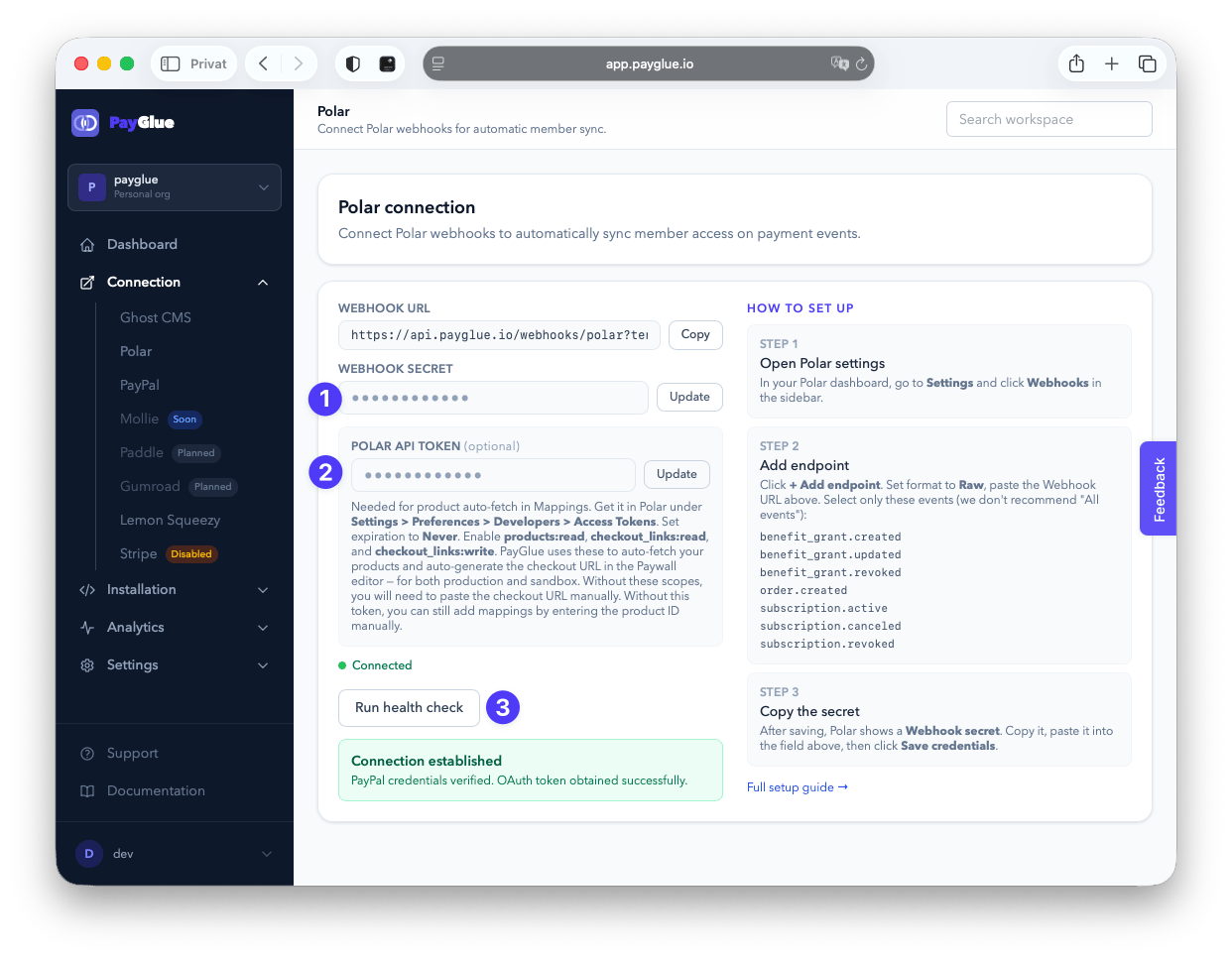
Task: Expand the Installation section chevron
Action: coord(263,590)
